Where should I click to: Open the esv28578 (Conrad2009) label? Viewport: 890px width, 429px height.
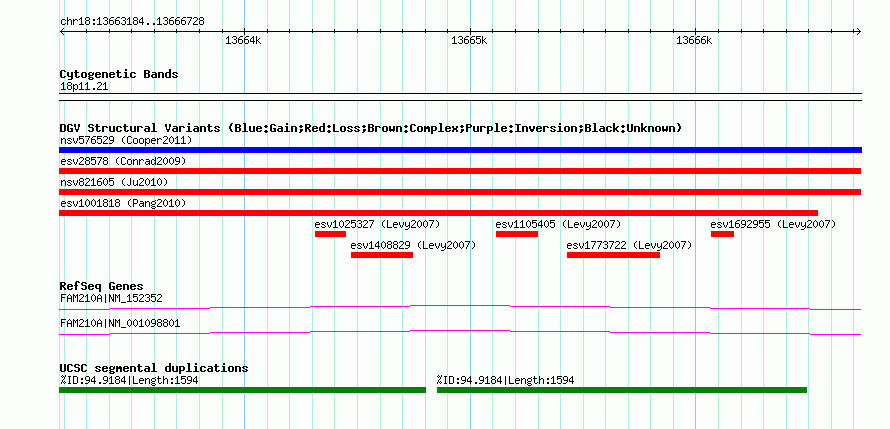(123, 161)
